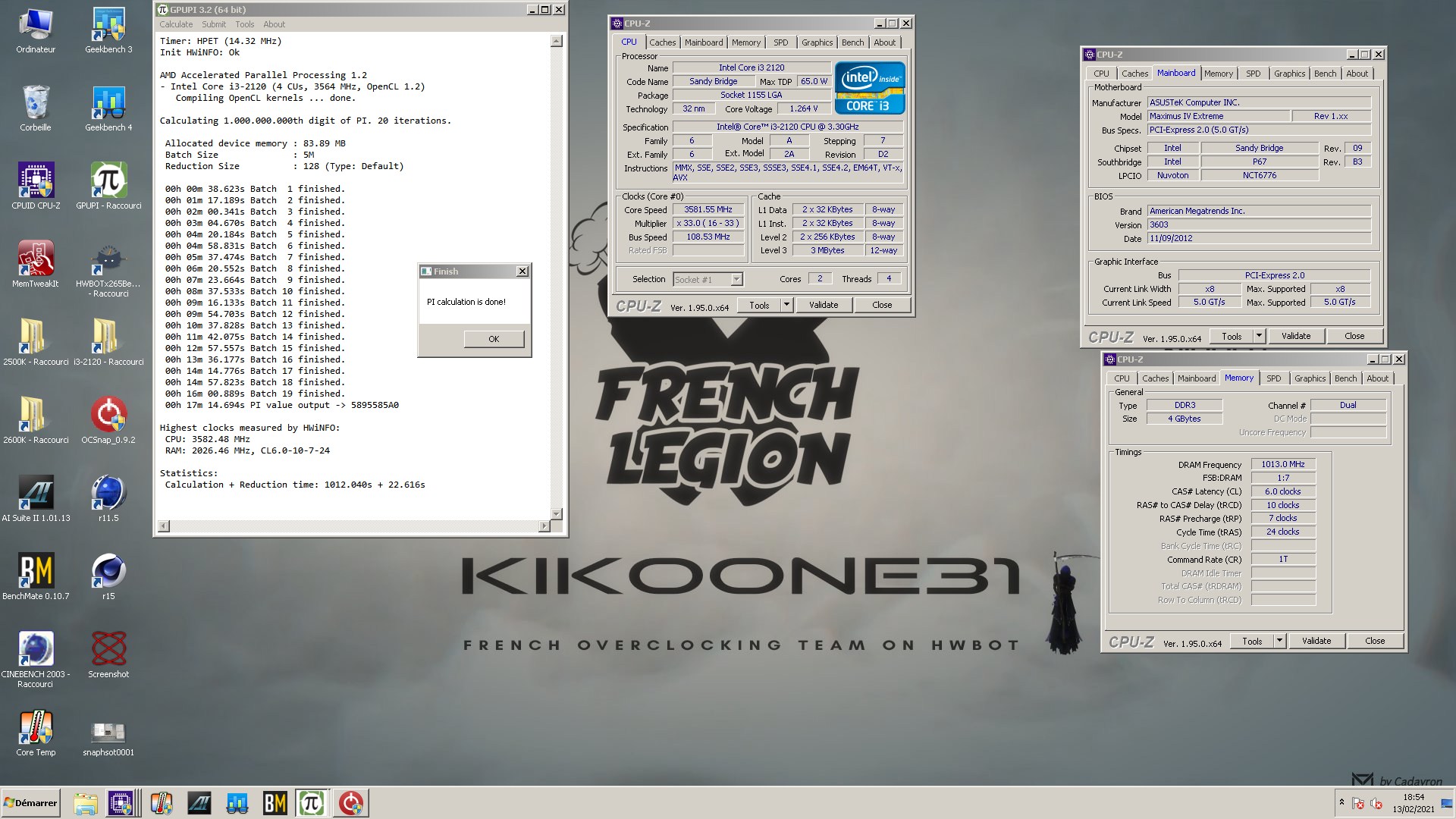The width and height of the screenshot is (1456, 819).
Task: Open the 2500K - Raccourci folder
Action: pos(36,343)
